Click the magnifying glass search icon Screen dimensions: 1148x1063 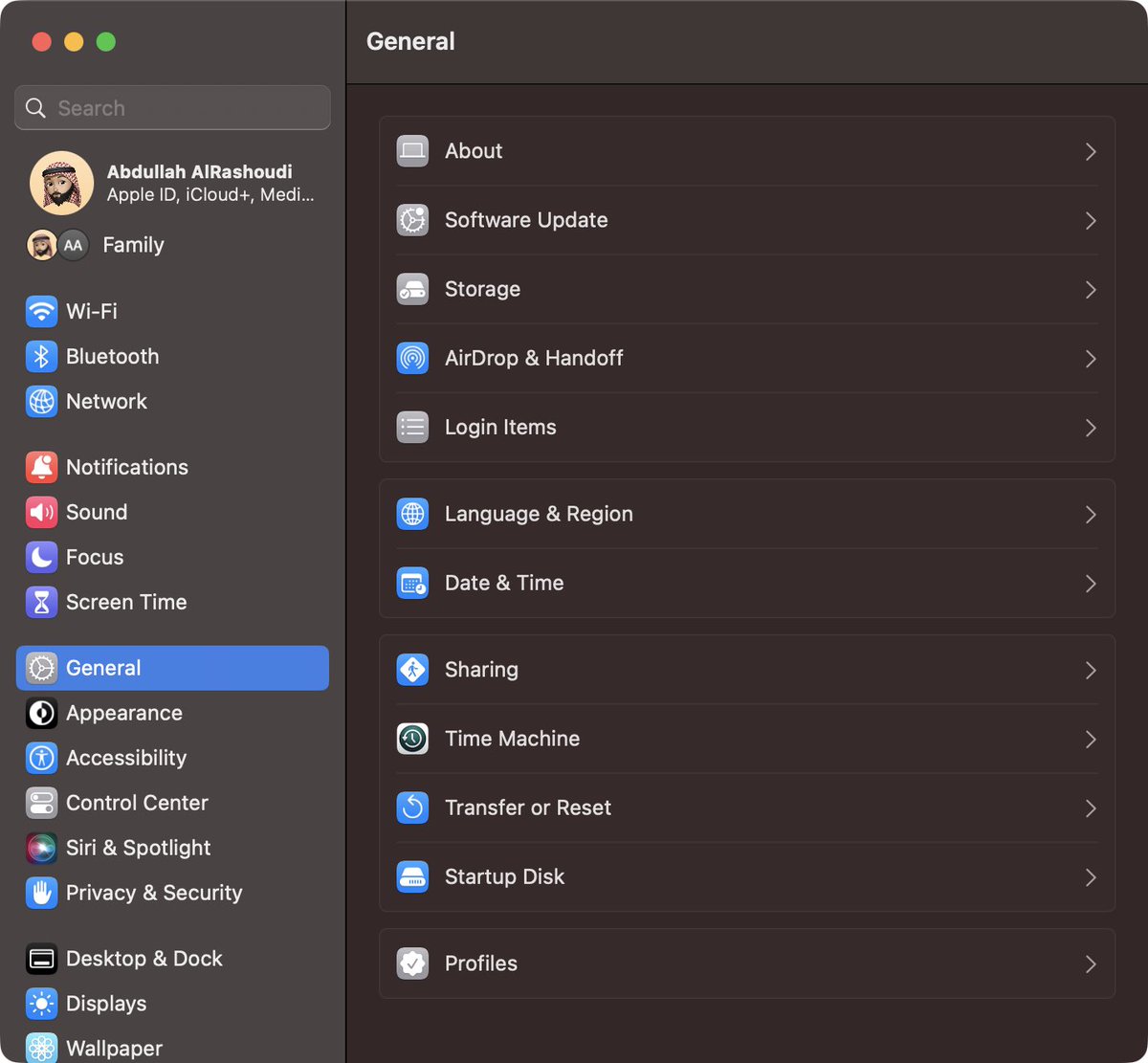(35, 108)
